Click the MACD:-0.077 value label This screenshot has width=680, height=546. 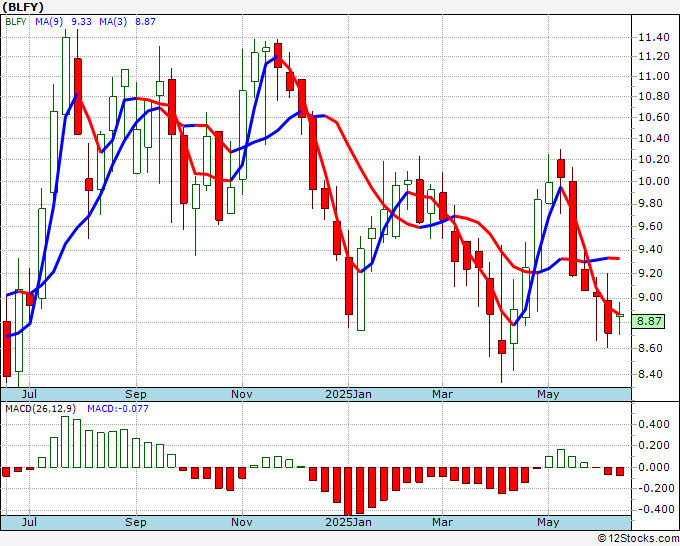[x=118, y=409]
